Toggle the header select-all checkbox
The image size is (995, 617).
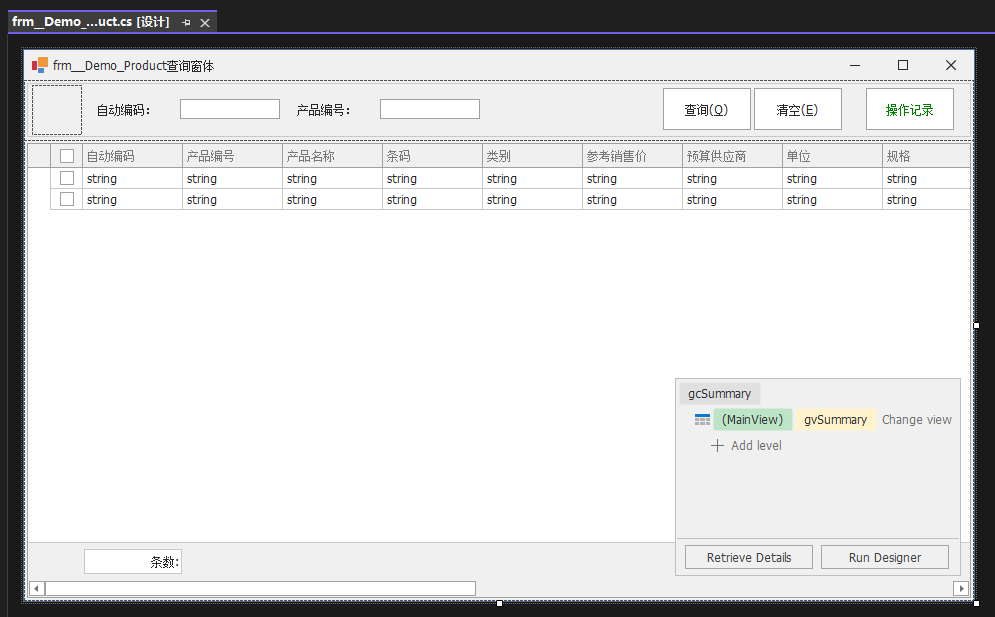point(67,156)
